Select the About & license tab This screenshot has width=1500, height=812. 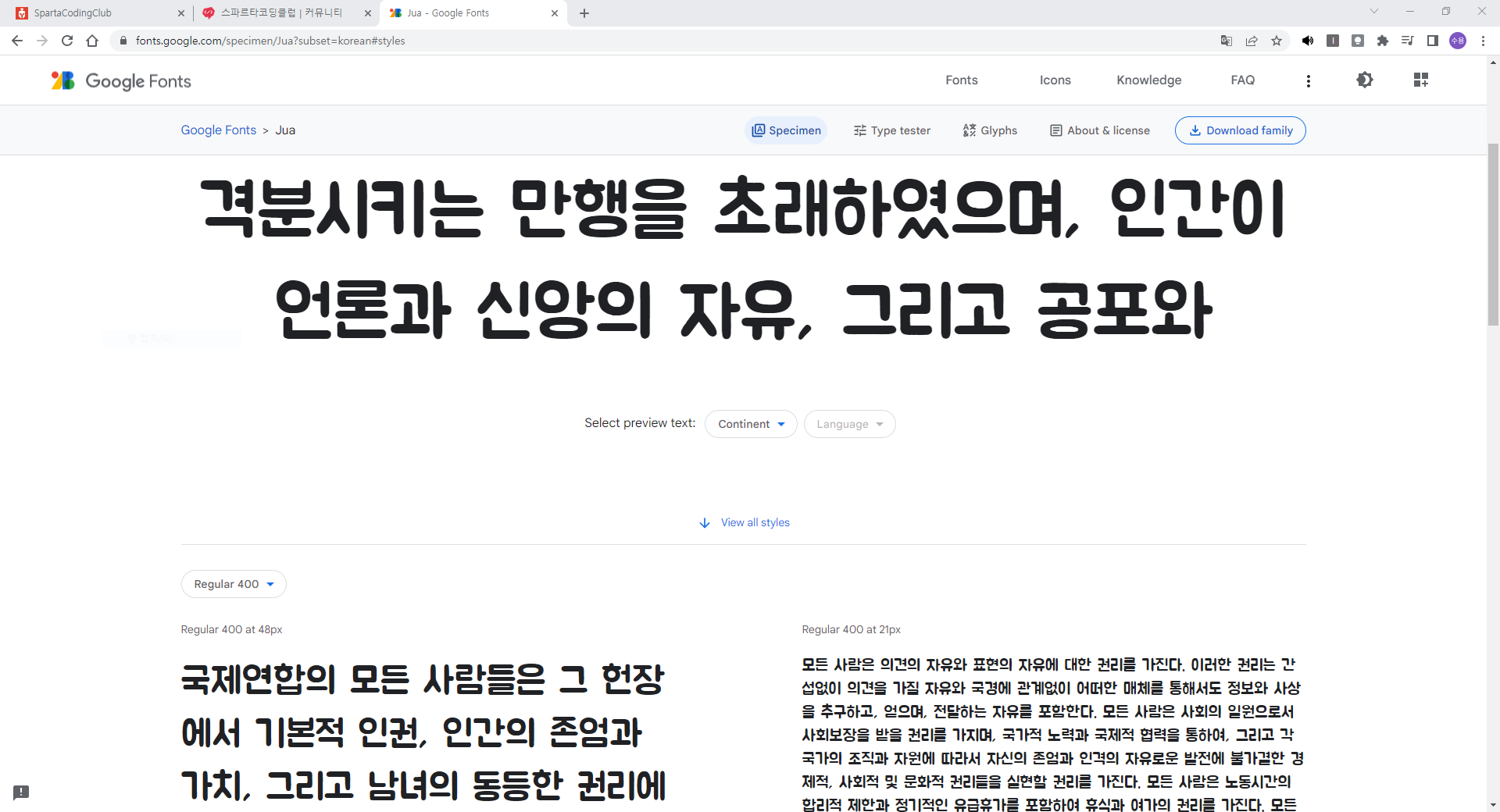click(1100, 130)
